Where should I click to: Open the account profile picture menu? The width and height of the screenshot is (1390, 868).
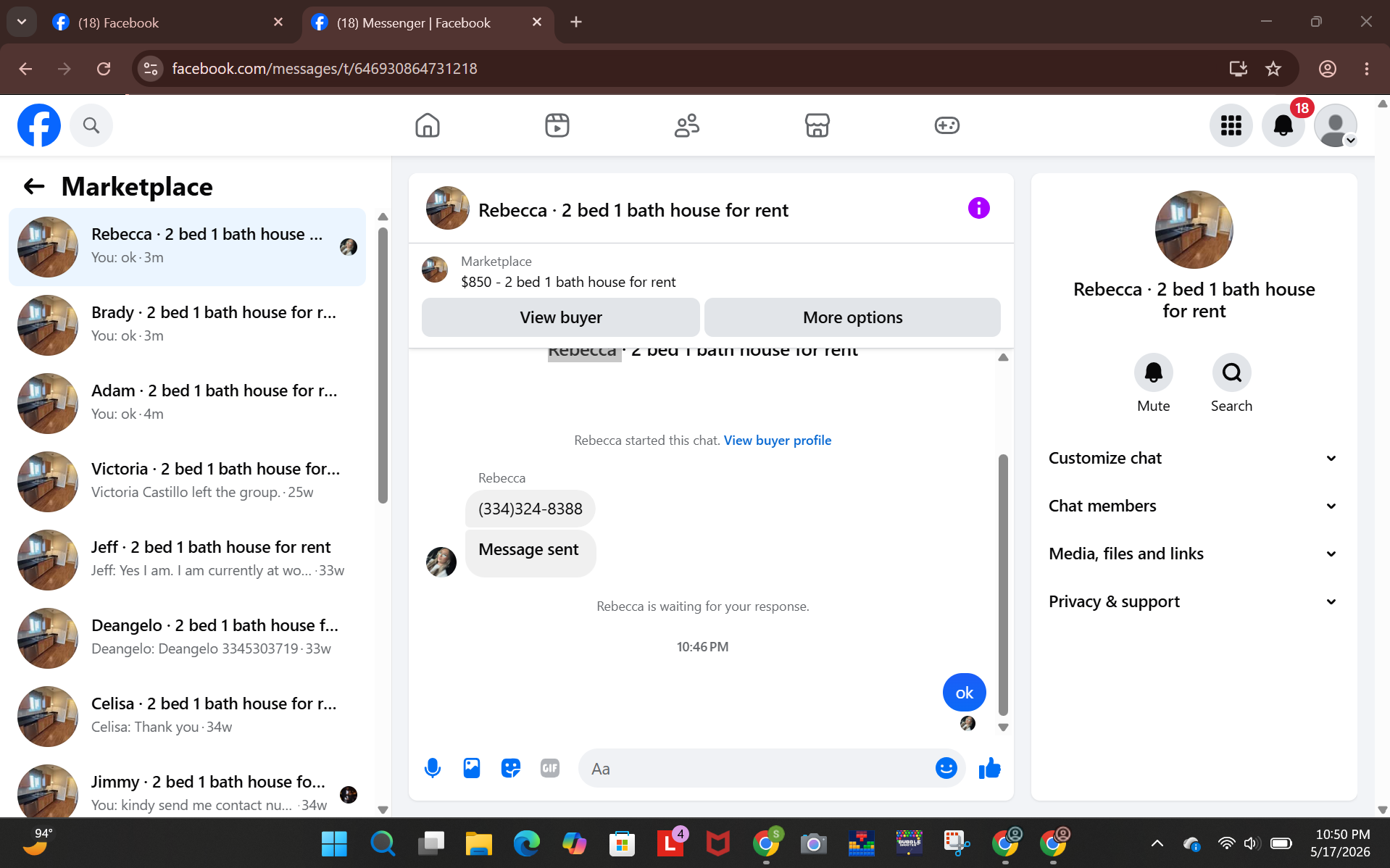coord(1336,125)
